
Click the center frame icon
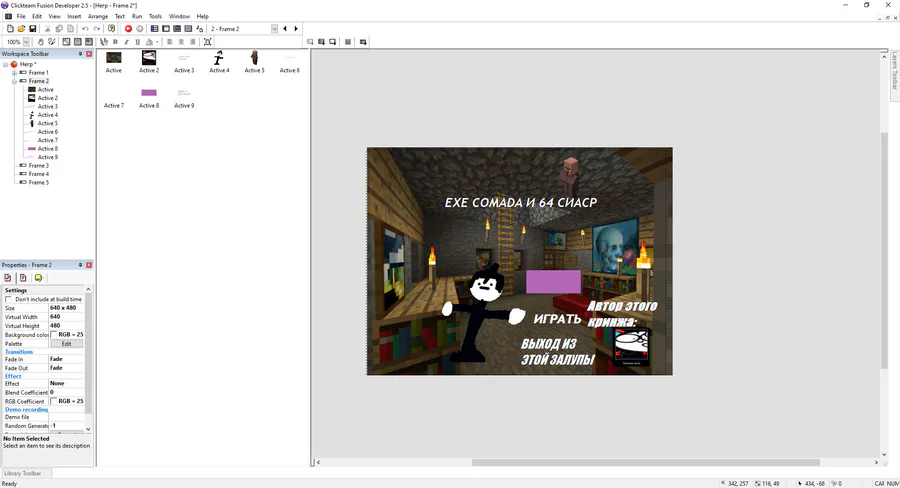[208, 42]
